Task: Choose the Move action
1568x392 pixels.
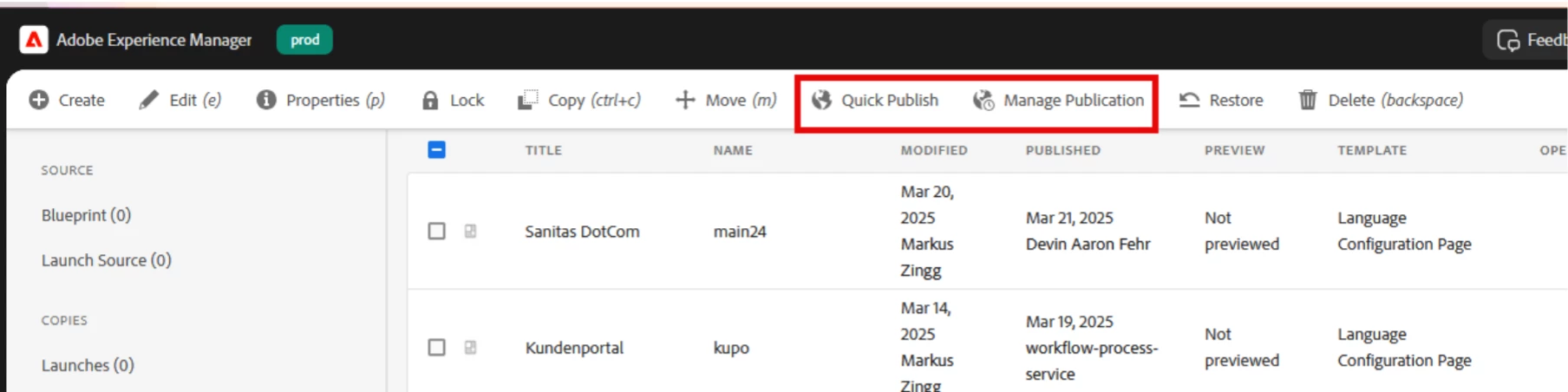Action: click(726, 101)
